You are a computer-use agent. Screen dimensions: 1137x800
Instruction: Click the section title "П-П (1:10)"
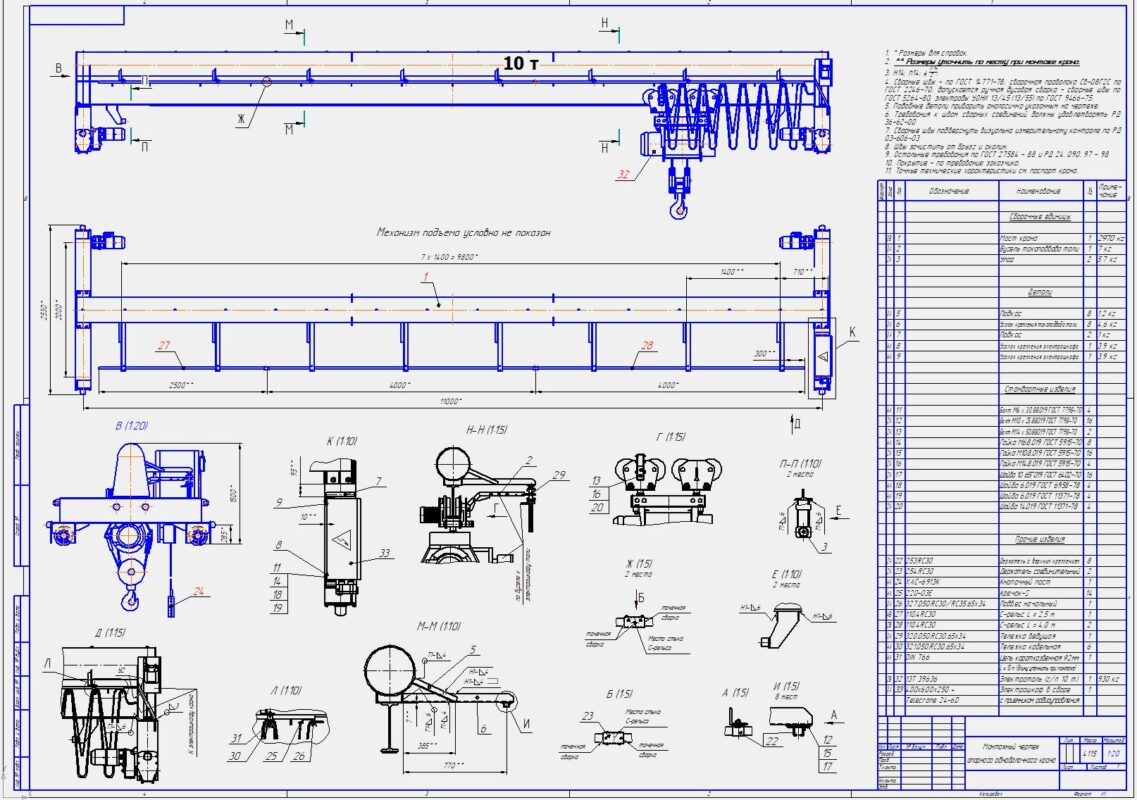(x=801, y=463)
